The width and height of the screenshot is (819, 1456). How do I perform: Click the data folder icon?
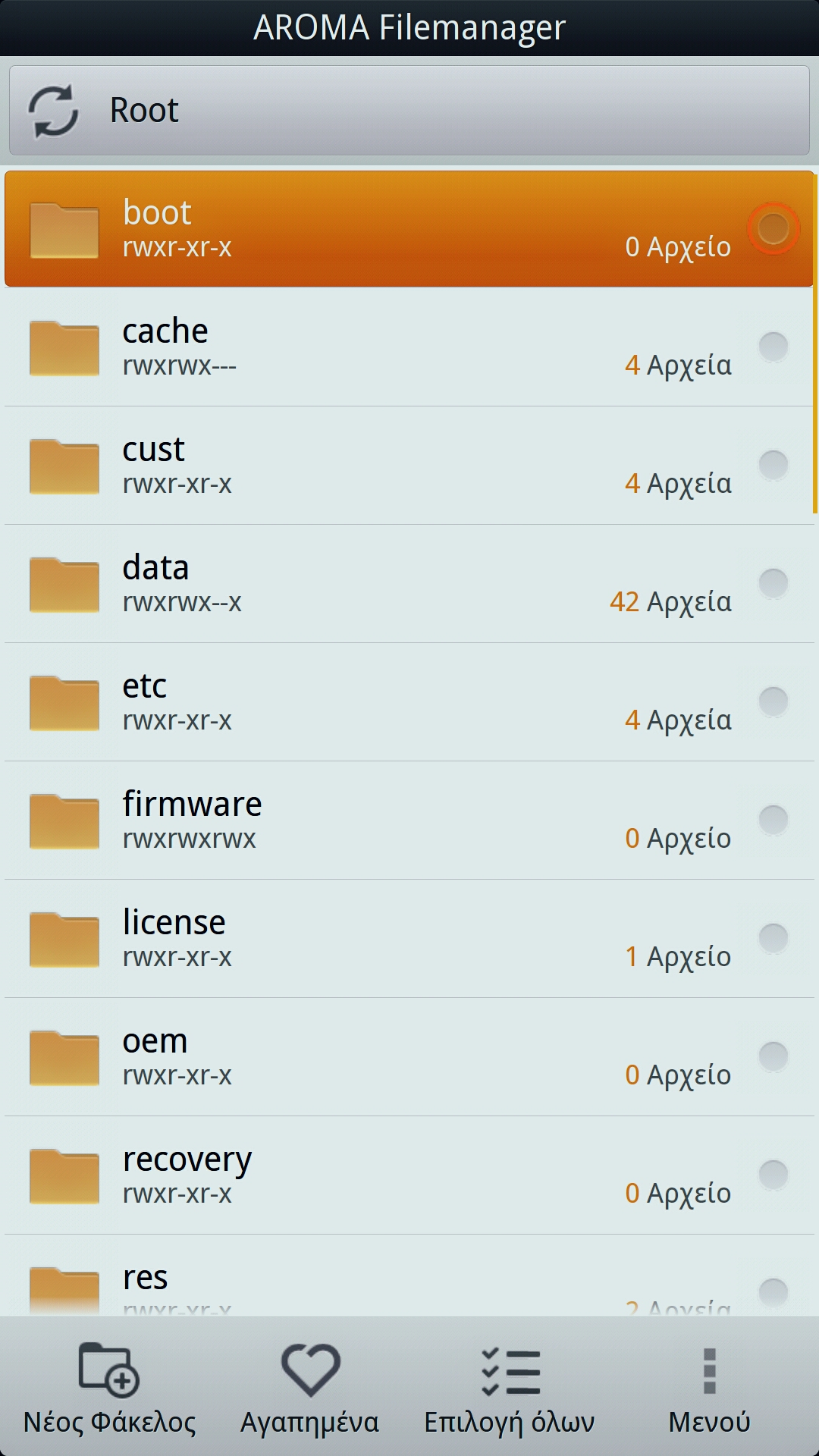click(64, 585)
